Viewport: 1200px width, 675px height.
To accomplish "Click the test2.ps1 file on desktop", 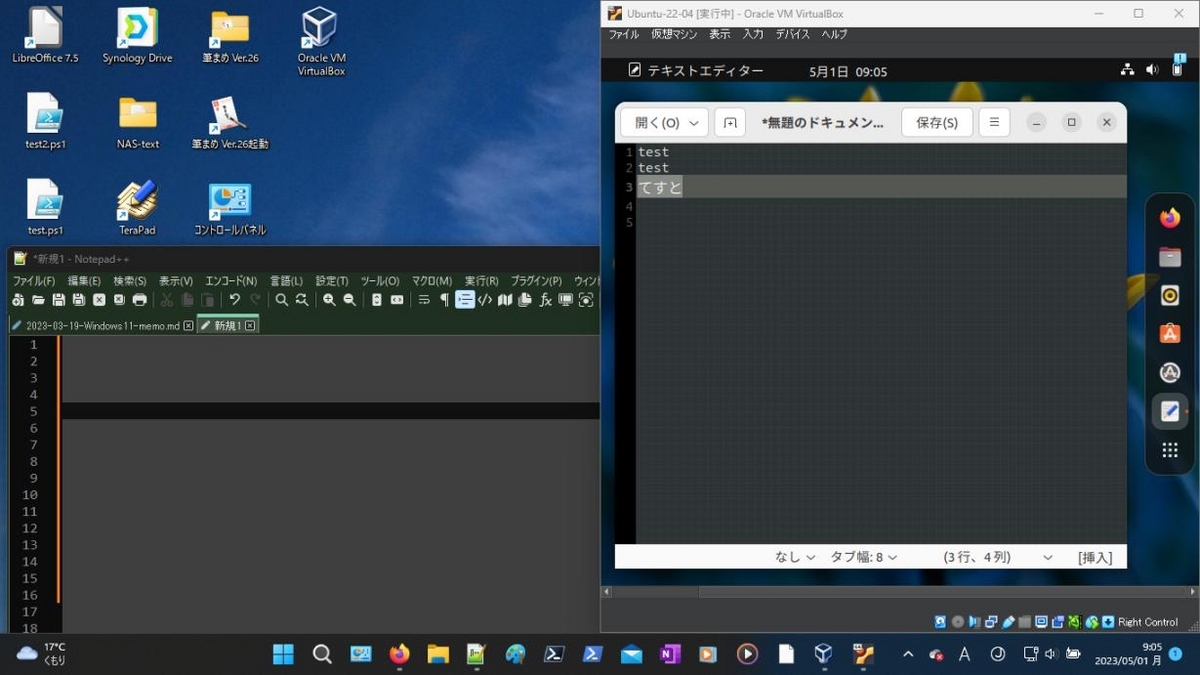I will (45, 122).
